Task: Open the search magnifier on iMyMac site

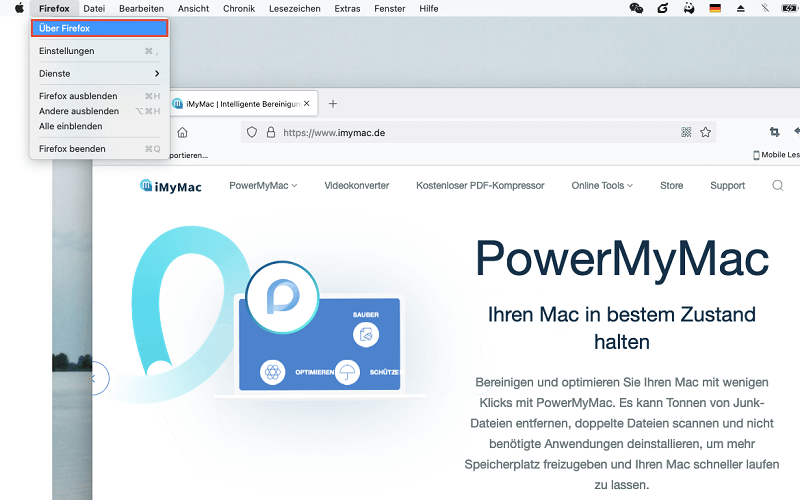Action: click(x=778, y=185)
